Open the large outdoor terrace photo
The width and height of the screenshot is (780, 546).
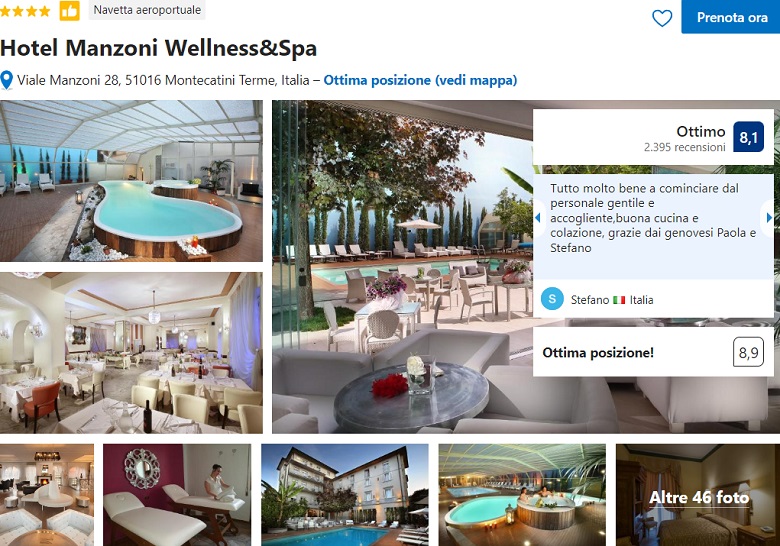click(402, 267)
